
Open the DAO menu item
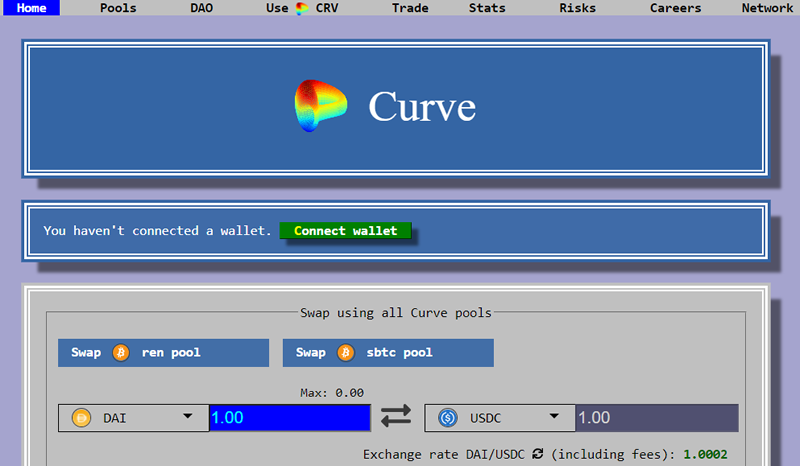pyautogui.click(x=202, y=8)
